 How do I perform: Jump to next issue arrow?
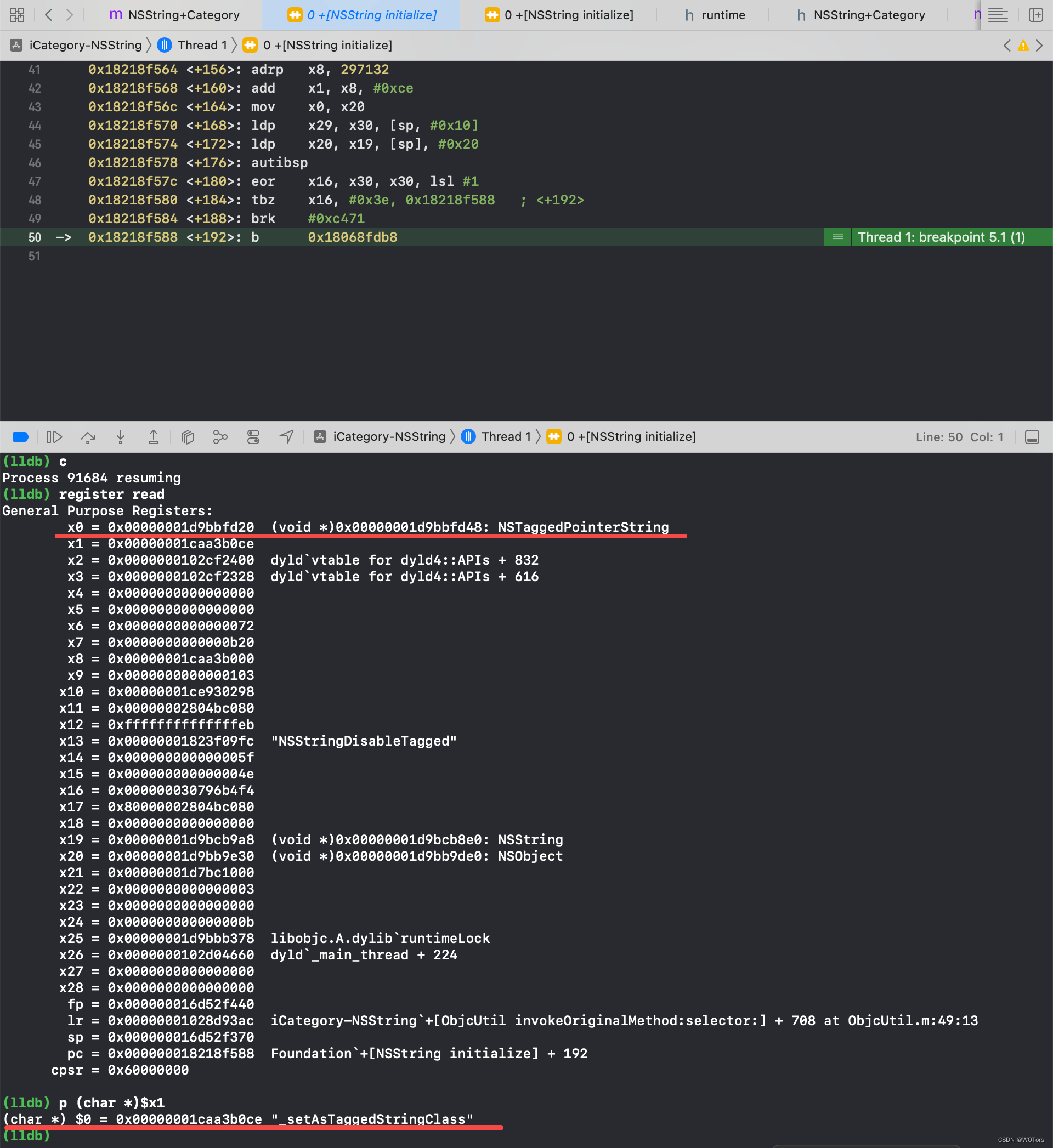coord(1039,46)
